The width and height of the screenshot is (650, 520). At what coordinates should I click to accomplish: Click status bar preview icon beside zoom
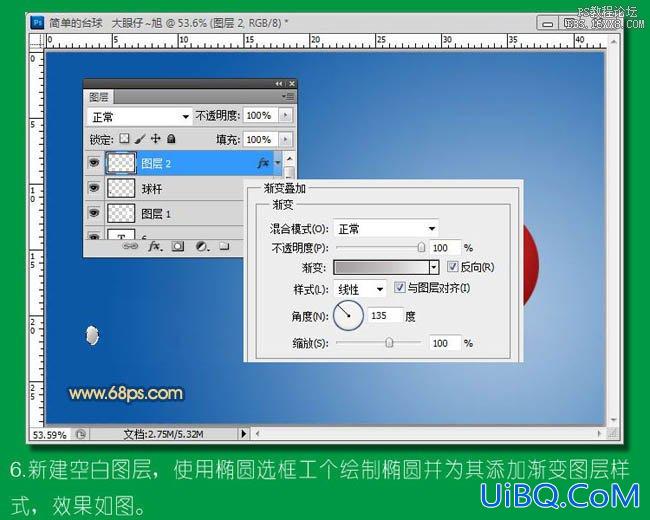coord(80,434)
